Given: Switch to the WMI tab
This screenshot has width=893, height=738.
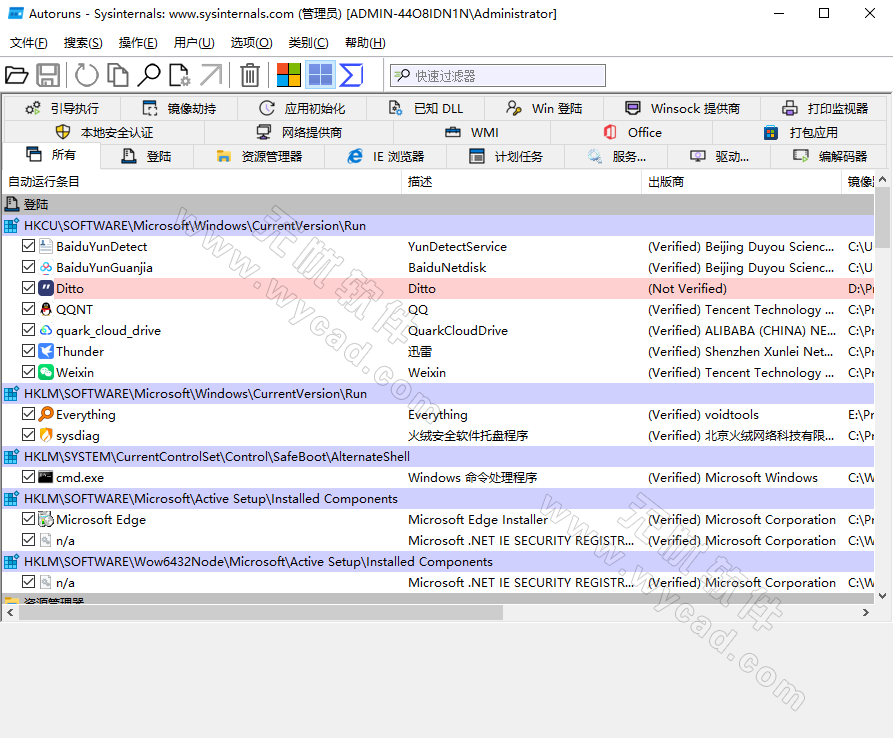Looking at the screenshot, I should click(471, 133).
